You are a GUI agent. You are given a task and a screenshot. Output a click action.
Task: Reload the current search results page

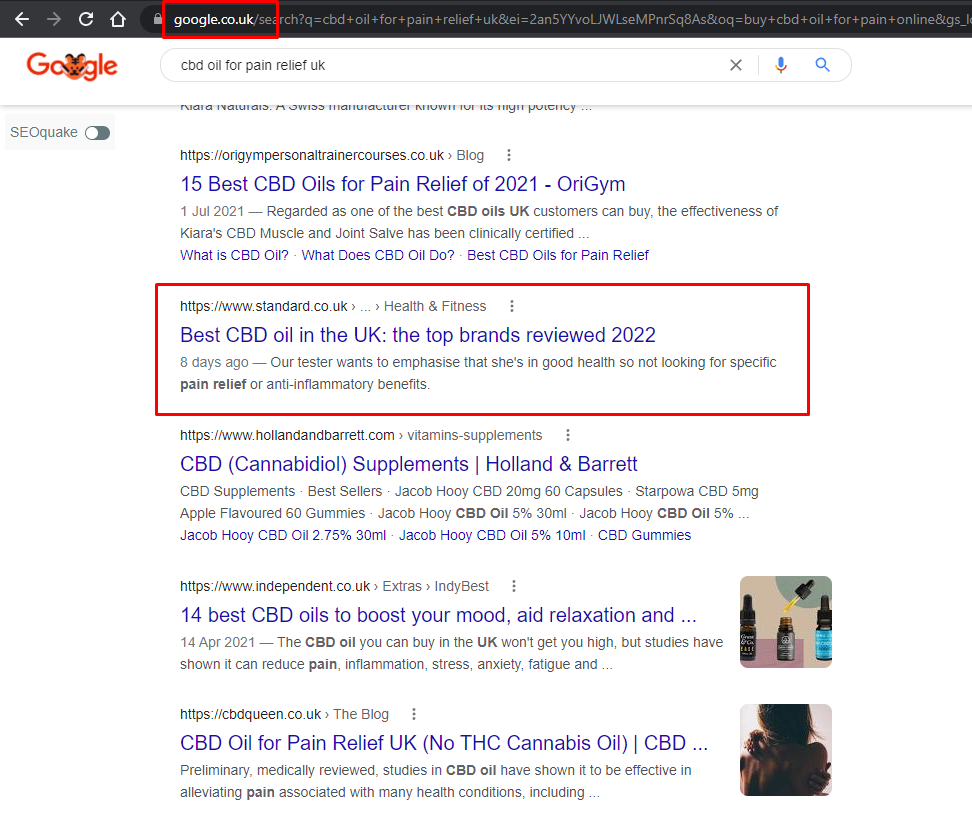[x=88, y=17]
